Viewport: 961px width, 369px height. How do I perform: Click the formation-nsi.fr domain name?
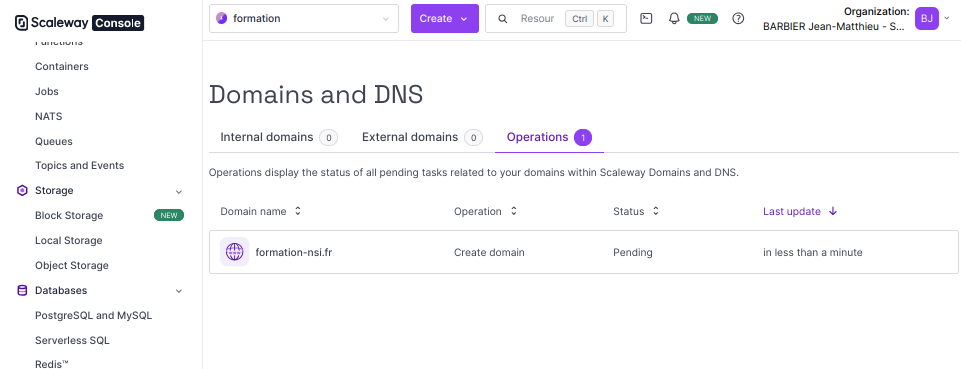[x=294, y=252]
